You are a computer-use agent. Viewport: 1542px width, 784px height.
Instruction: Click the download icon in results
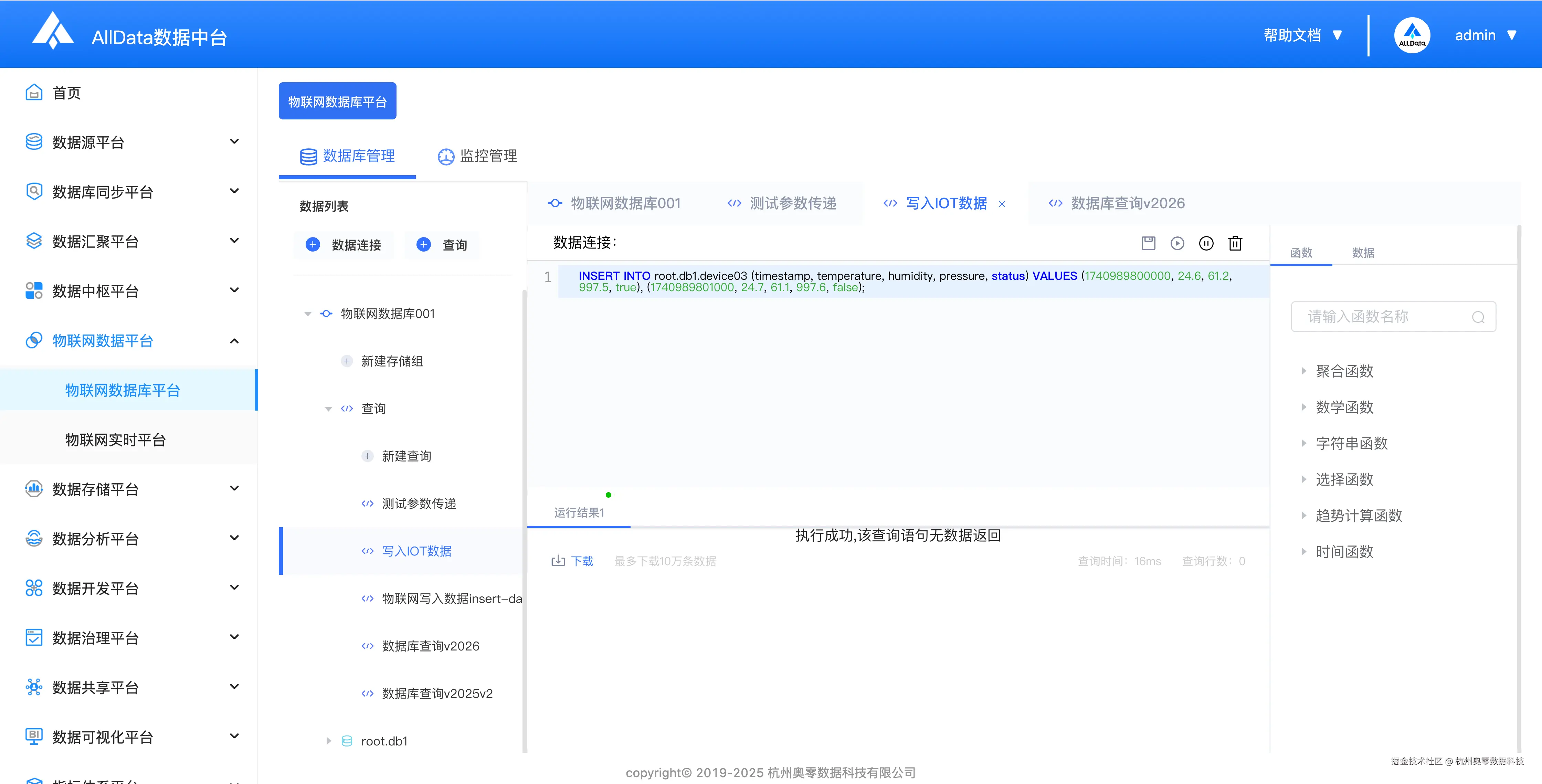(x=558, y=561)
